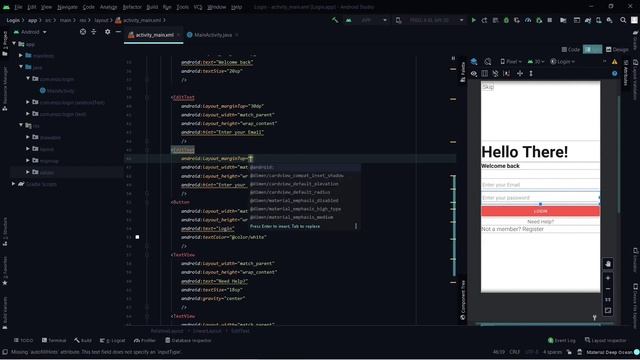The height and width of the screenshot is (360, 640).
Task: Switch to activity_main.xml tab
Action: 153,35
